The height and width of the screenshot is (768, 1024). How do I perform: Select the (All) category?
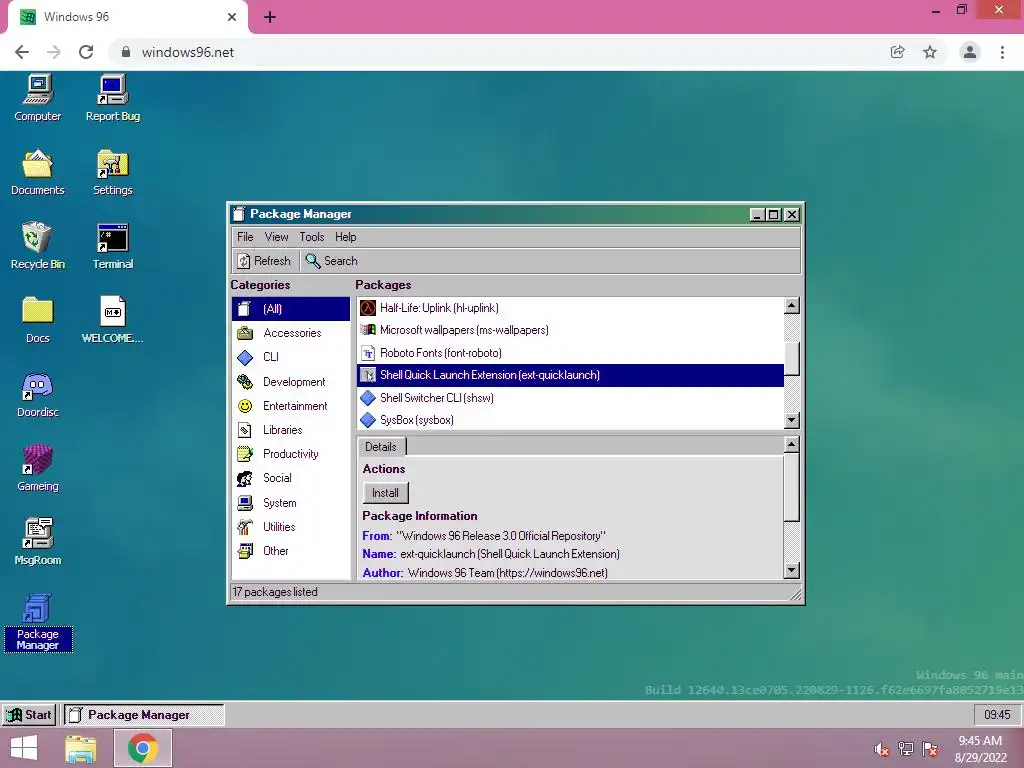pyautogui.click(x=291, y=309)
